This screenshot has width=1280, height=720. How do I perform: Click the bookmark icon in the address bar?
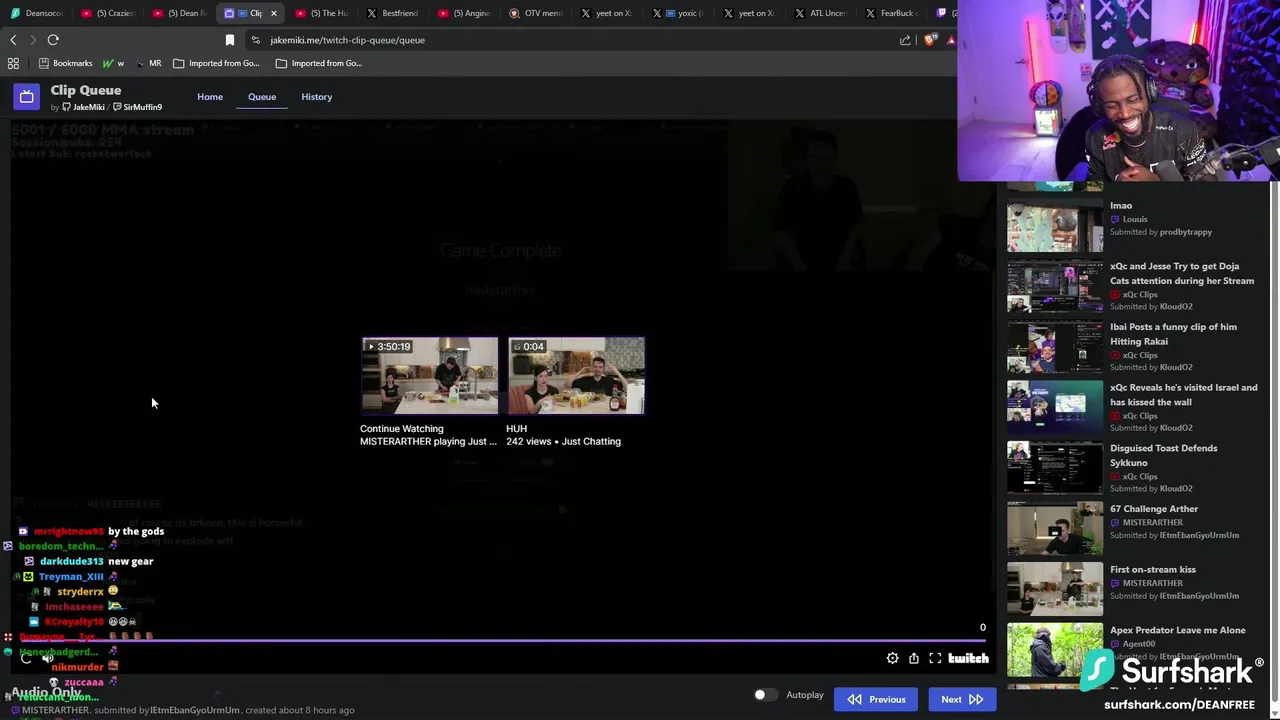(x=230, y=40)
